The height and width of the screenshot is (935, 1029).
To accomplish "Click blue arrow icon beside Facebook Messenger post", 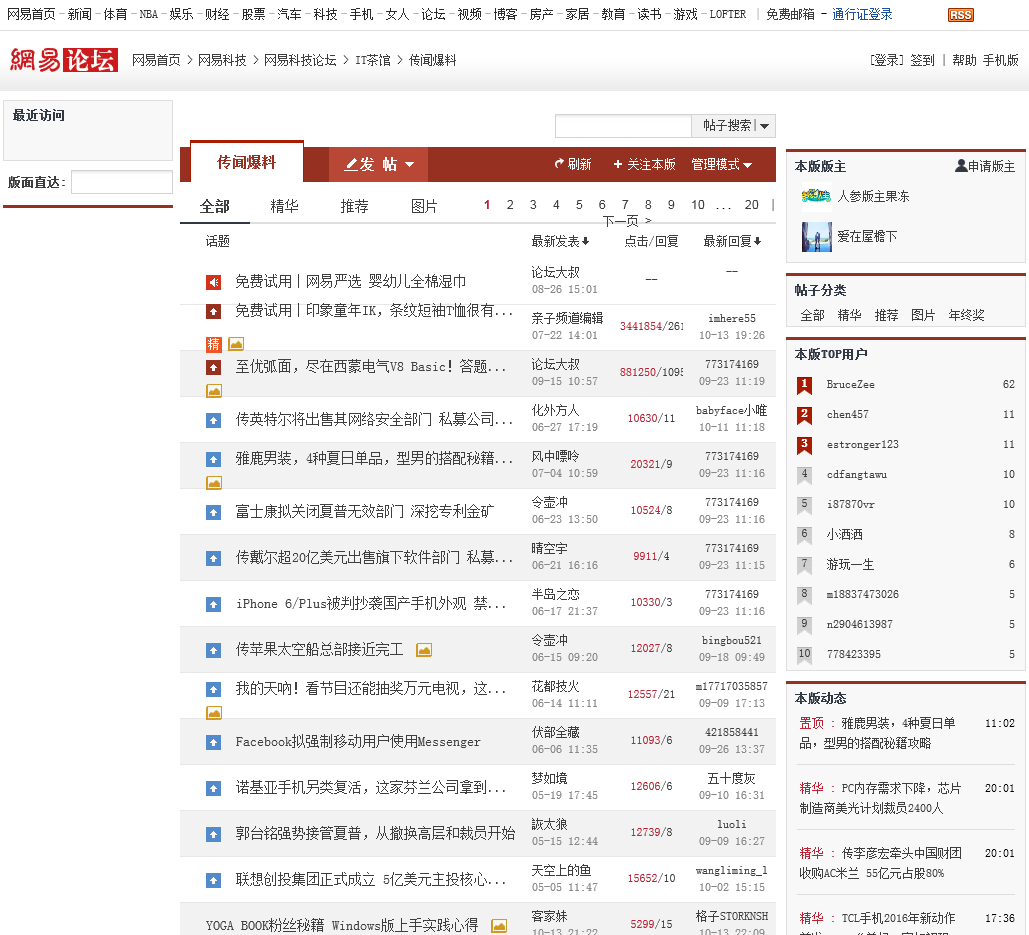I will [213, 742].
